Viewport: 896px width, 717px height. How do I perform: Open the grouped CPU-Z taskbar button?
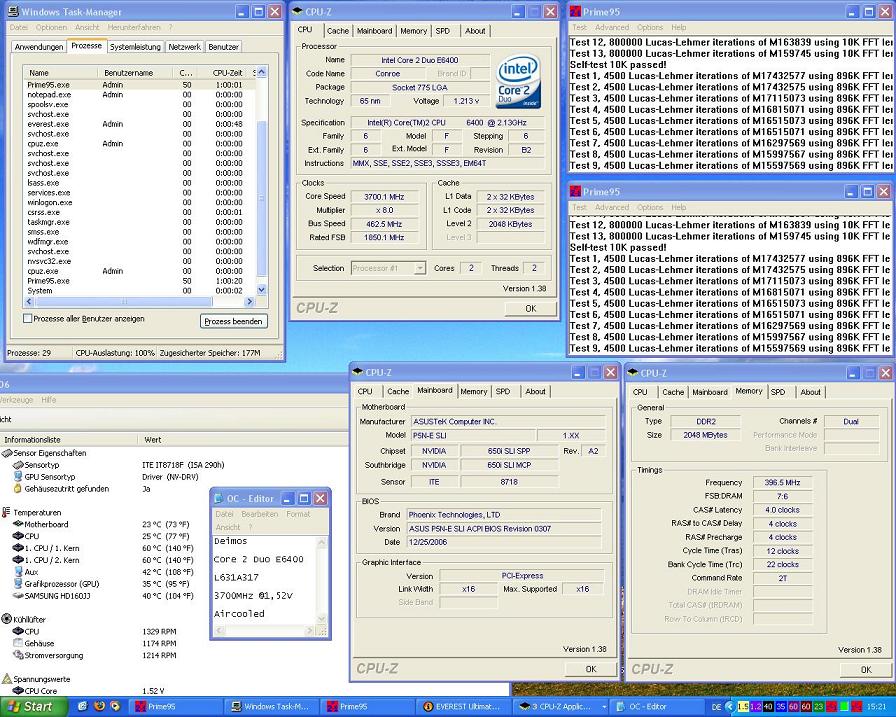click(560, 707)
